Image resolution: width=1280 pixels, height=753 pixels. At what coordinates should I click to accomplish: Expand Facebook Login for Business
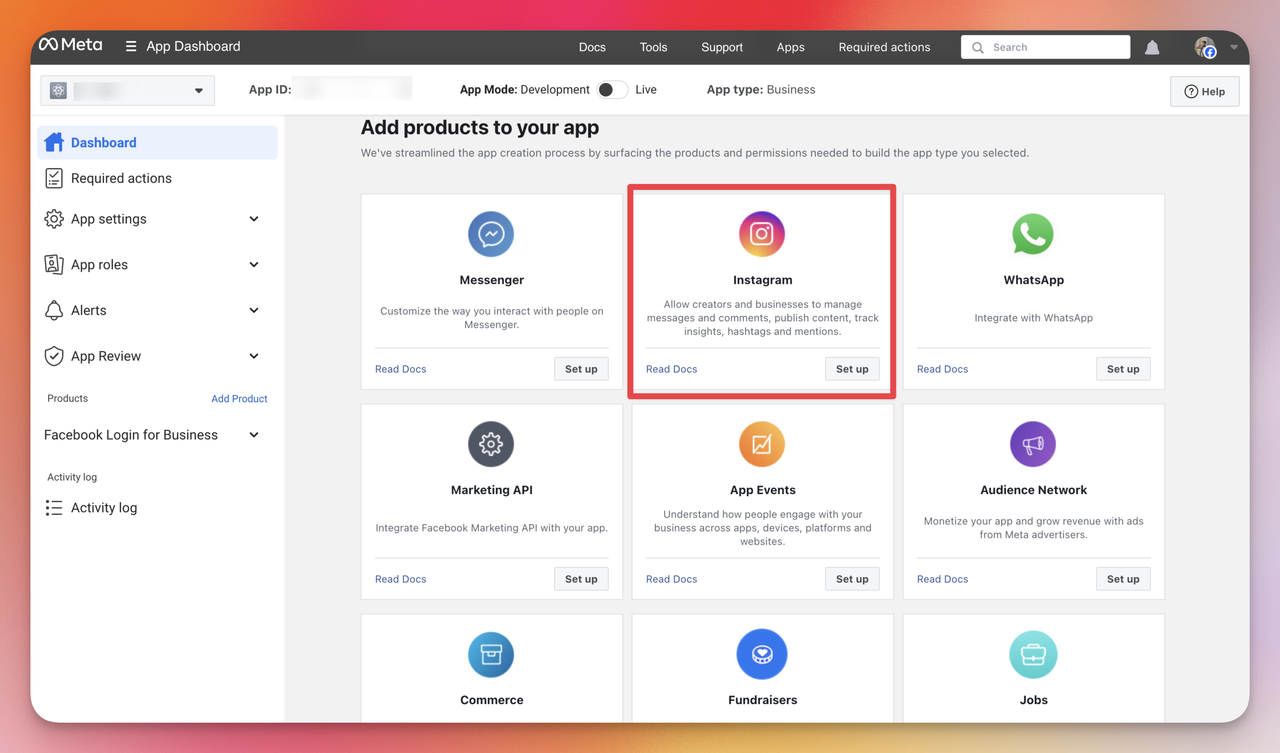click(x=254, y=435)
